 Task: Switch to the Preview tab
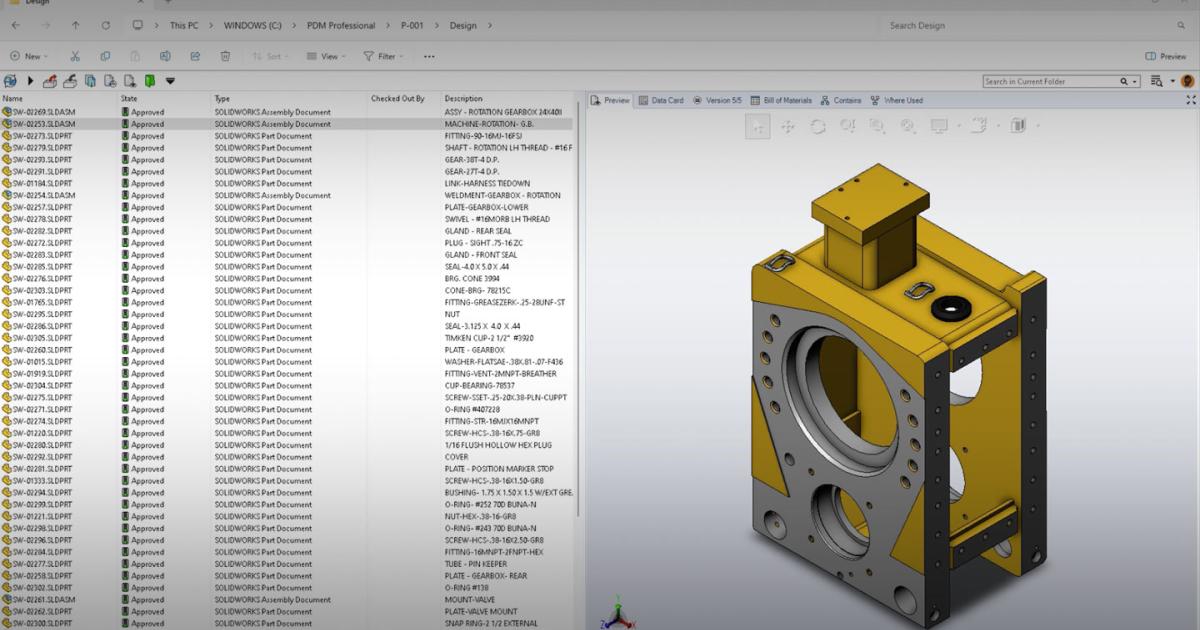[611, 100]
